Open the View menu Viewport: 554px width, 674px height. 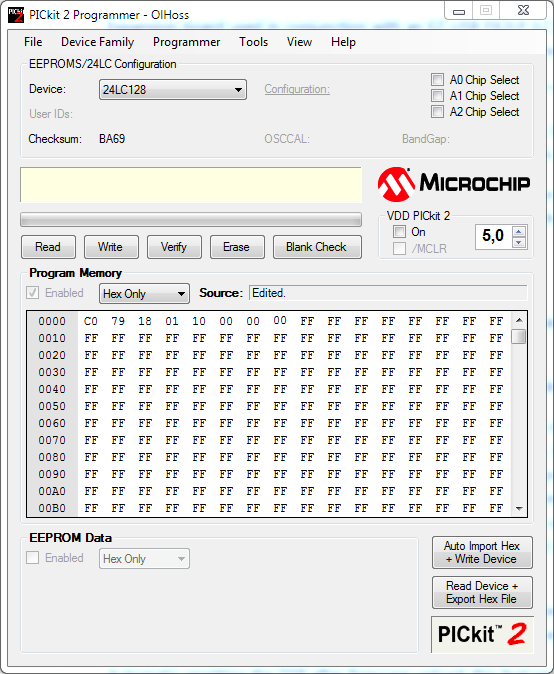pyautogui.click(x=299, y=42)
